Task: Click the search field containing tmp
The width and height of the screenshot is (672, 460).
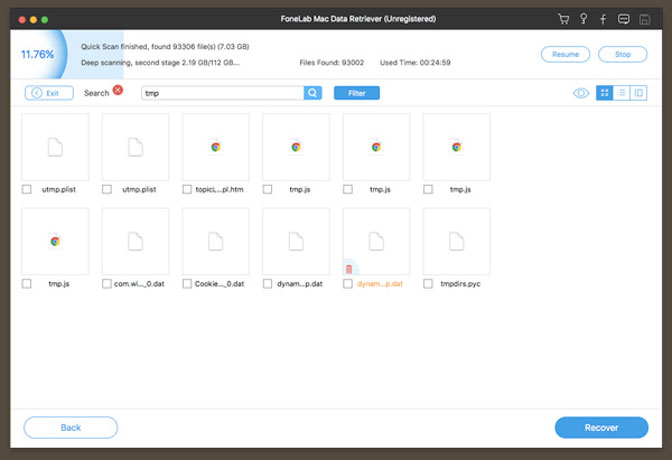Action: tap(222, 93)
